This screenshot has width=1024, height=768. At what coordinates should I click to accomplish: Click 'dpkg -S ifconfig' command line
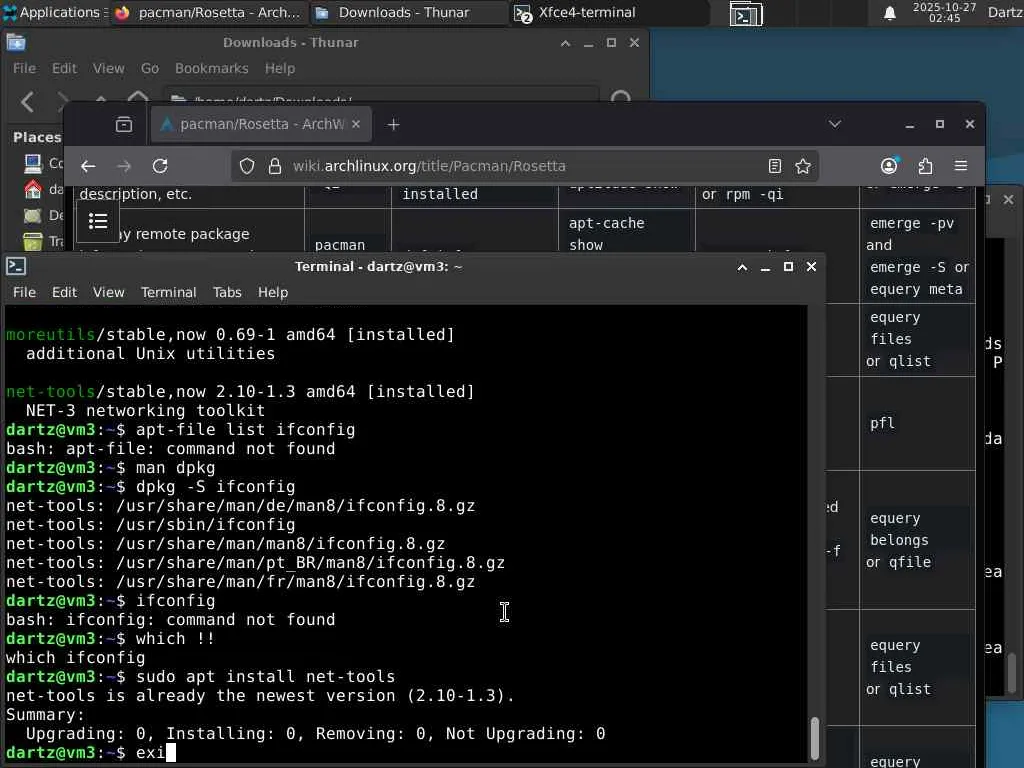click(216, 487)
